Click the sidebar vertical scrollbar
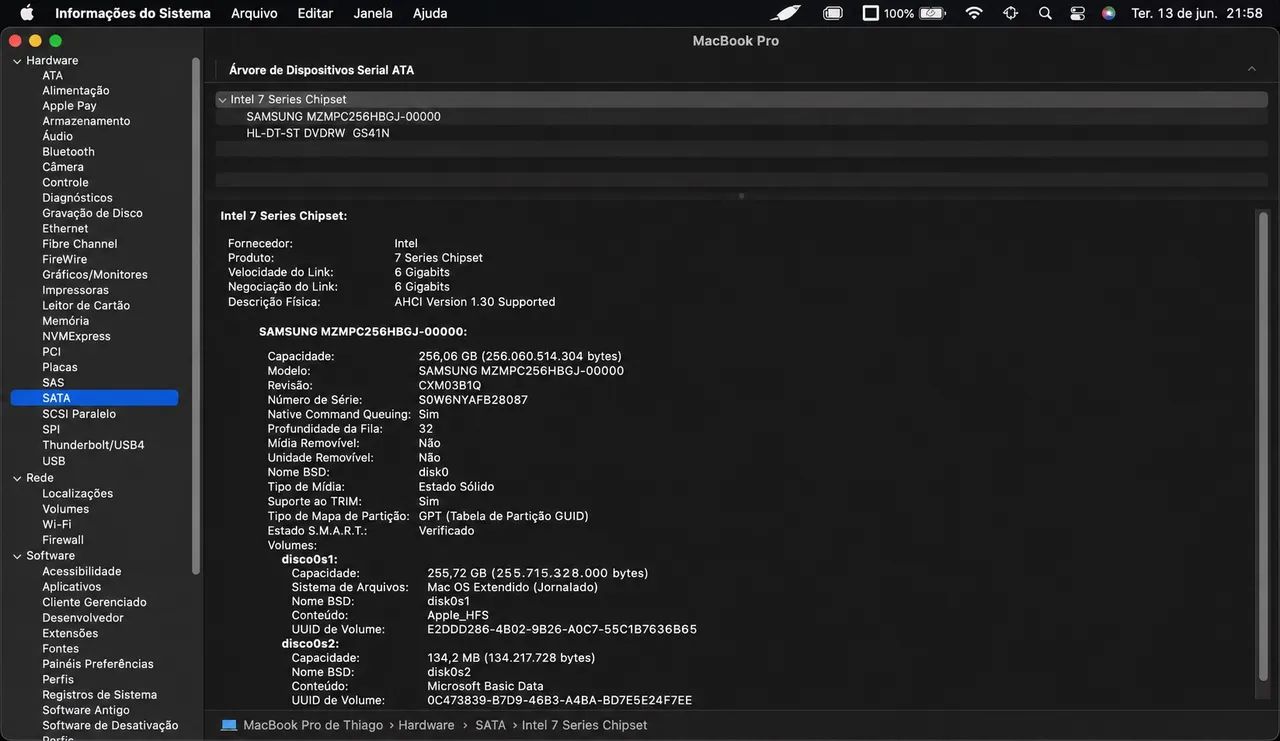 pos(196,315)
